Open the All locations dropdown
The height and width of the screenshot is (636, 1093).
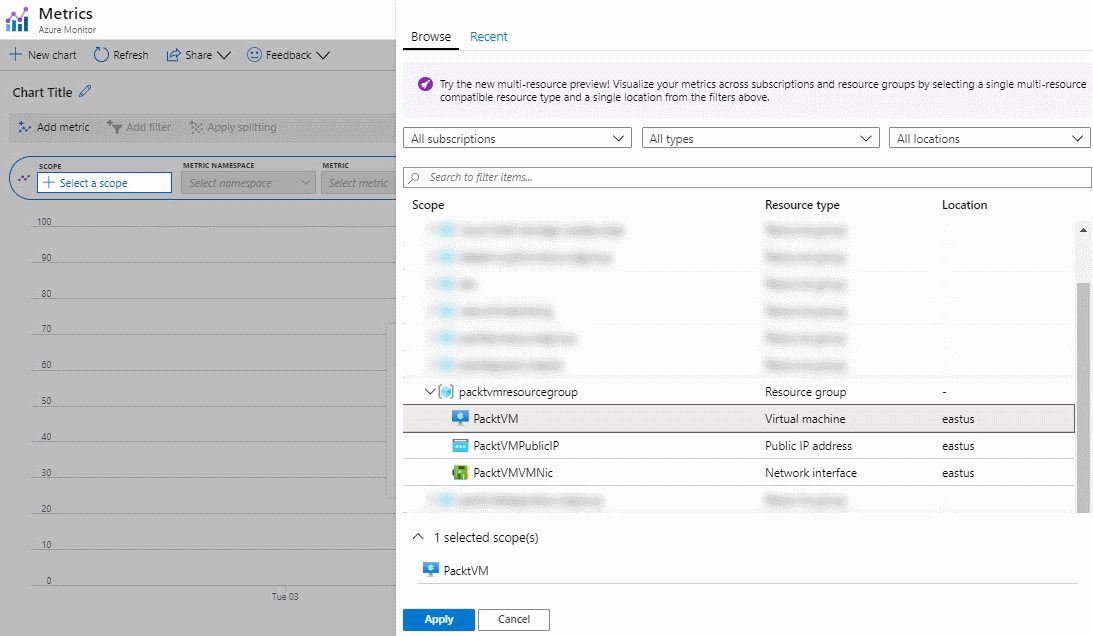[x=989, y=138]
